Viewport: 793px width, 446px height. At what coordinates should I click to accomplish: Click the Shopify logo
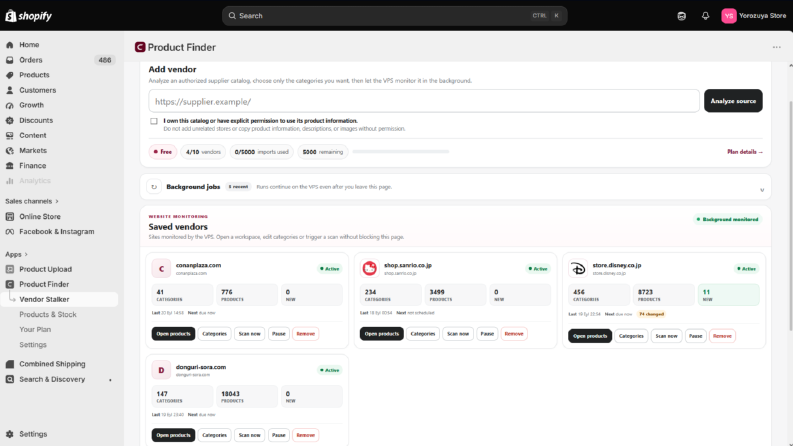(x=29, y=16)
